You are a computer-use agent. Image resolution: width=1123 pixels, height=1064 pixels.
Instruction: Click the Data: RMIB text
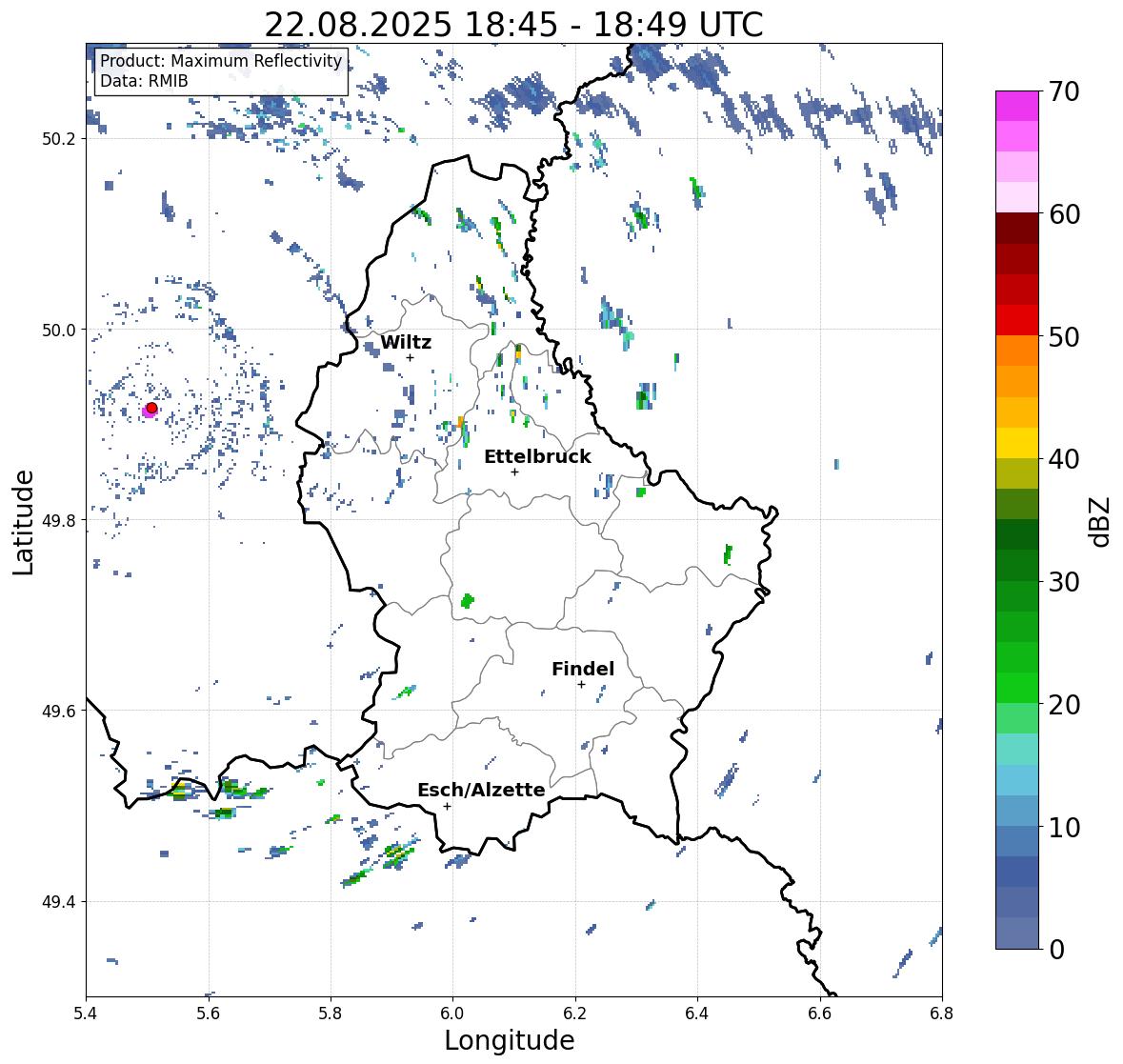(x=144, y=81)
